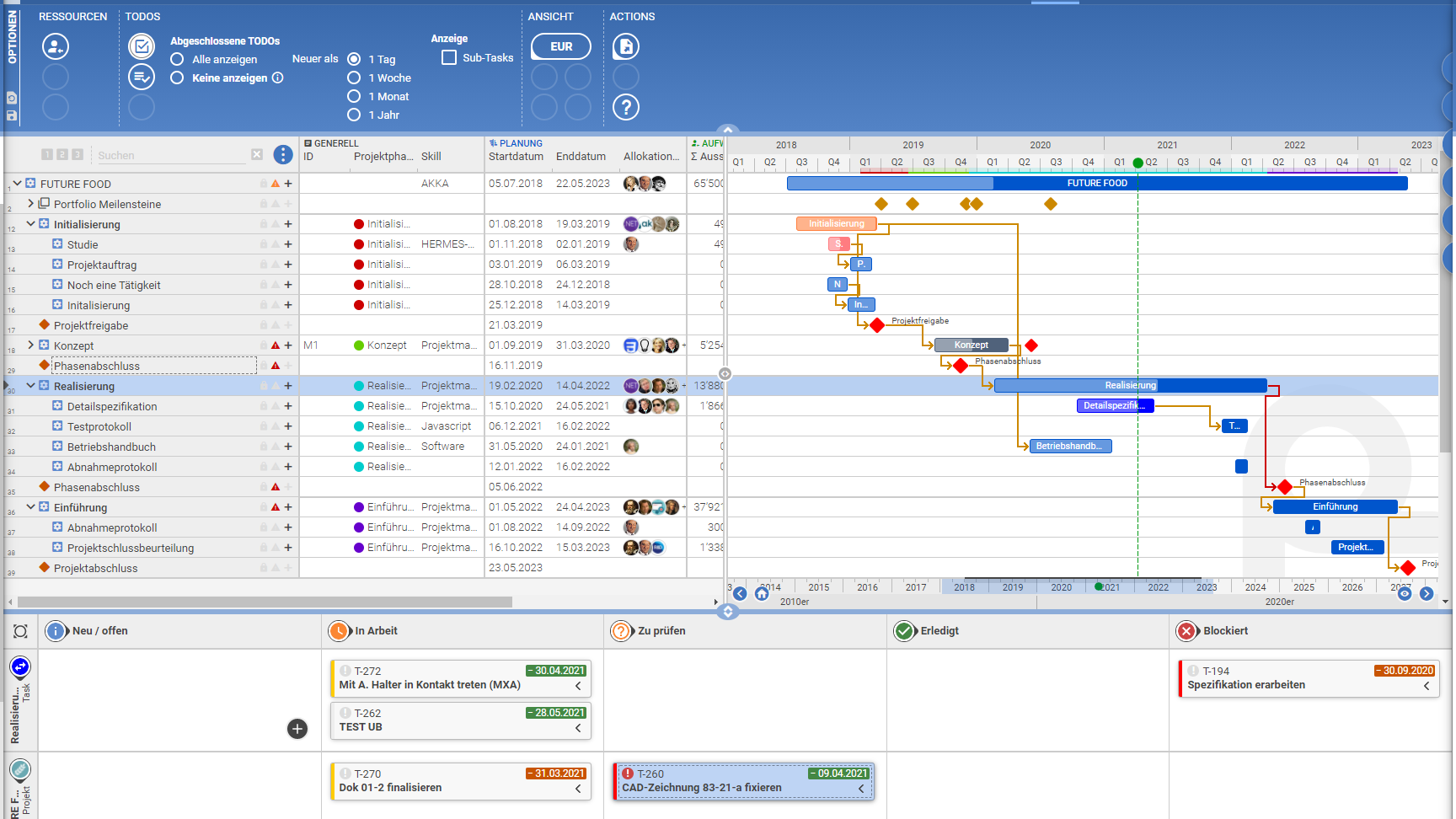Click the resources person icon
1456x819 pixels.
(56, 46)
